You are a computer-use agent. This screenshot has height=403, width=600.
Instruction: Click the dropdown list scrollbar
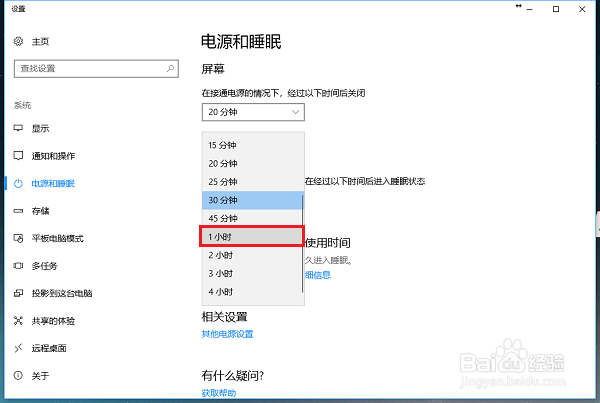pos(302,244)
